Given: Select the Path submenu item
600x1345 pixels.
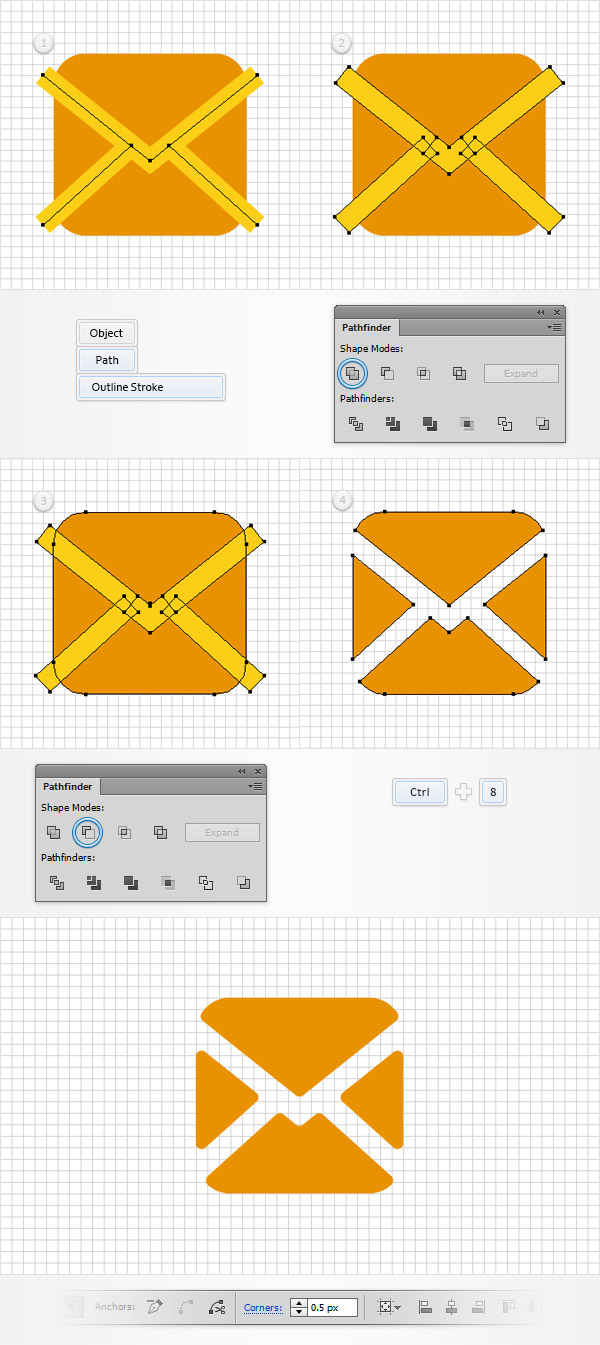Looking at the screenshot, I should click(107, 360).
